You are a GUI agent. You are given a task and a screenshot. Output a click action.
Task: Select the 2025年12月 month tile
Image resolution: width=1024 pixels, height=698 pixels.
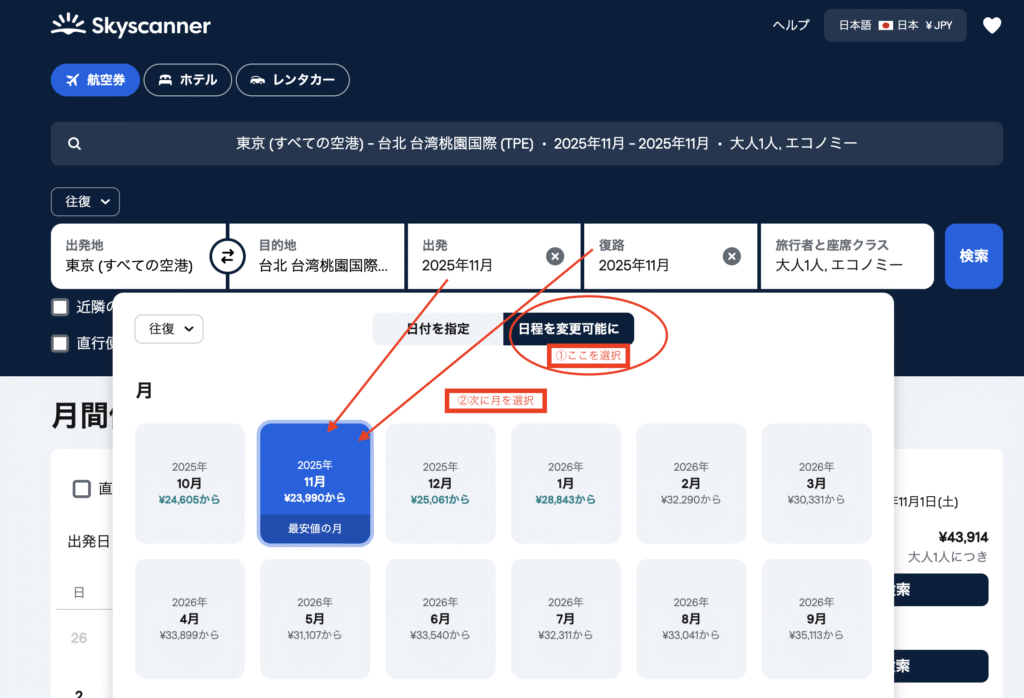pos(440,484)
